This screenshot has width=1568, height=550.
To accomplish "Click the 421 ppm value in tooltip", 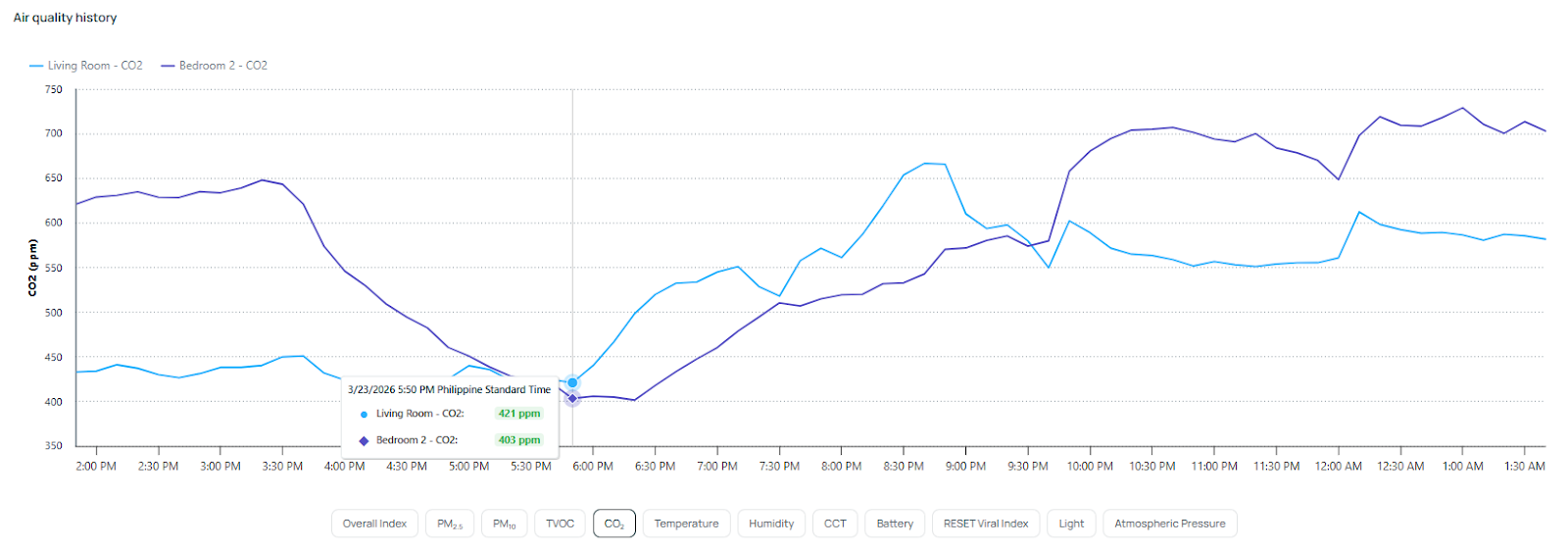I will 518,414.
